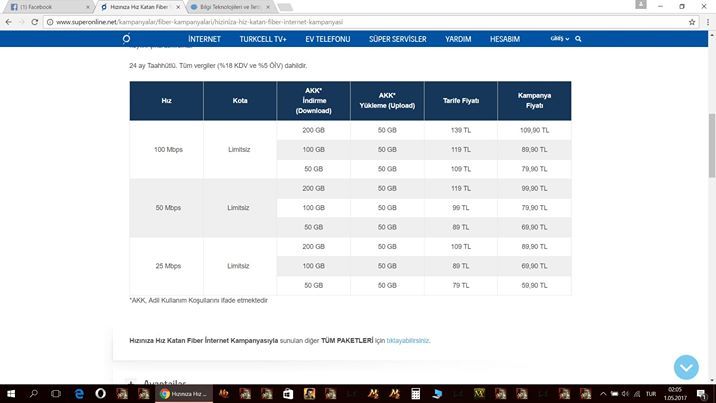Open the site search magnifier icon
Screen dimensions: 716x403
[x=578, y=39]
